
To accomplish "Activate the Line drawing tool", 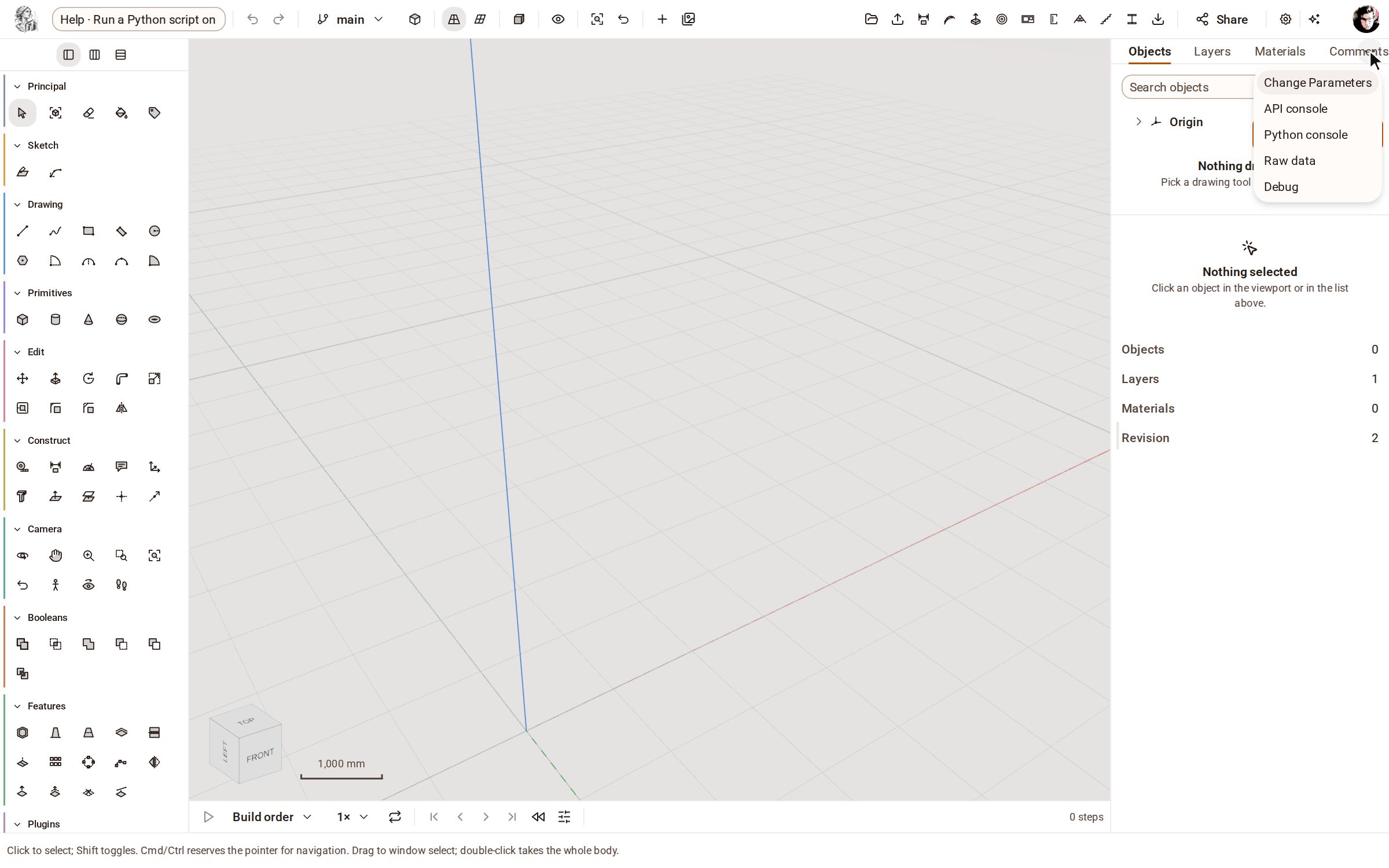I will pyautogui.click(x=23, y=231).
